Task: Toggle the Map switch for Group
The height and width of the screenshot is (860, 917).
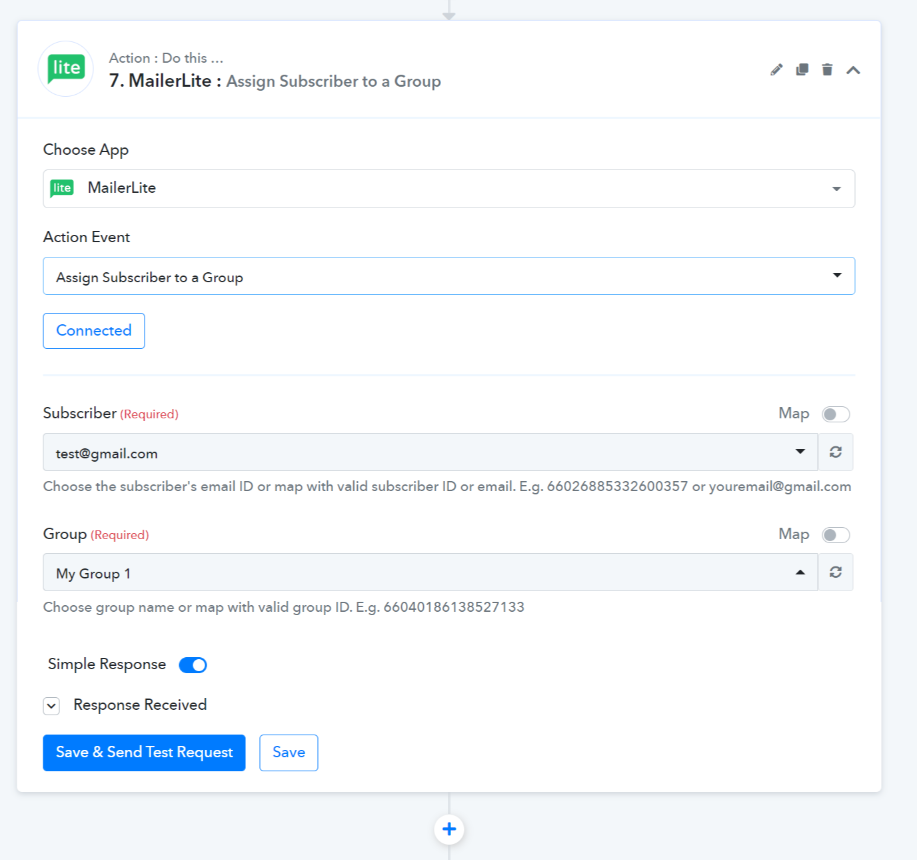Action: [836, 535]
